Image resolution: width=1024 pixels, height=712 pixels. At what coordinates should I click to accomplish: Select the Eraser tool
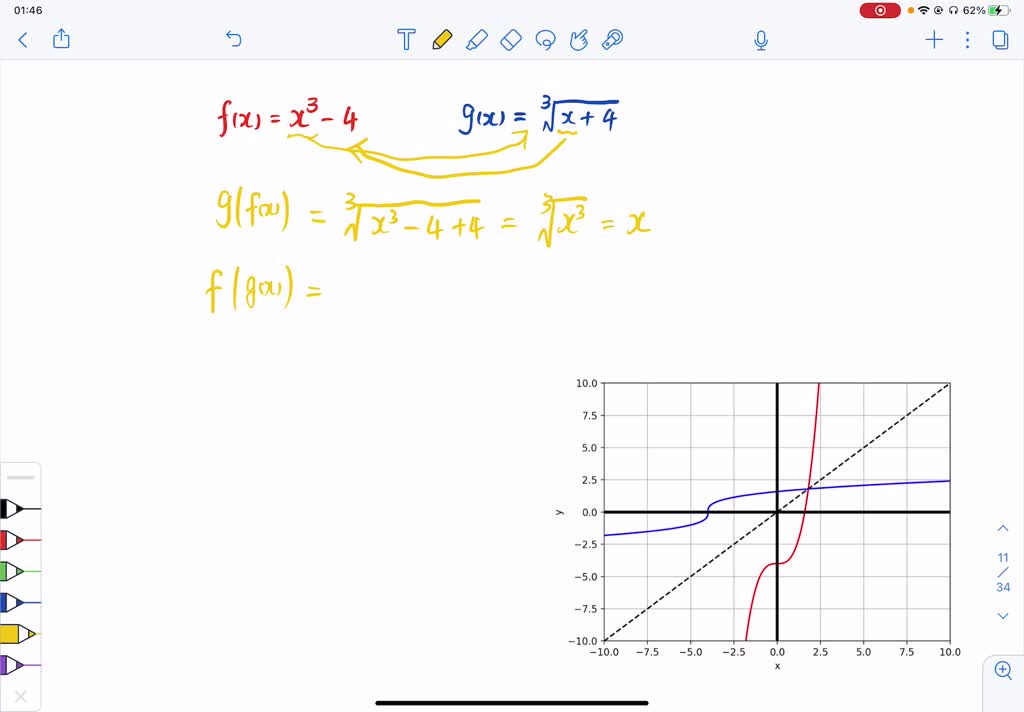511,39
